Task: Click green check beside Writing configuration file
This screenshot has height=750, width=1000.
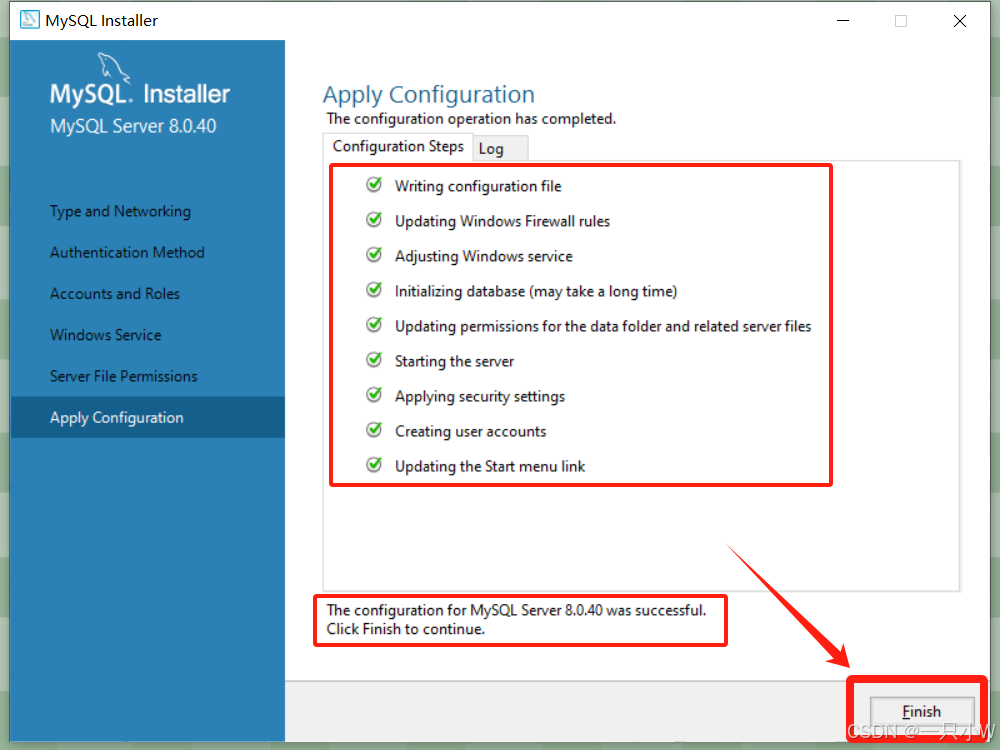Action: tap(374, 185)
